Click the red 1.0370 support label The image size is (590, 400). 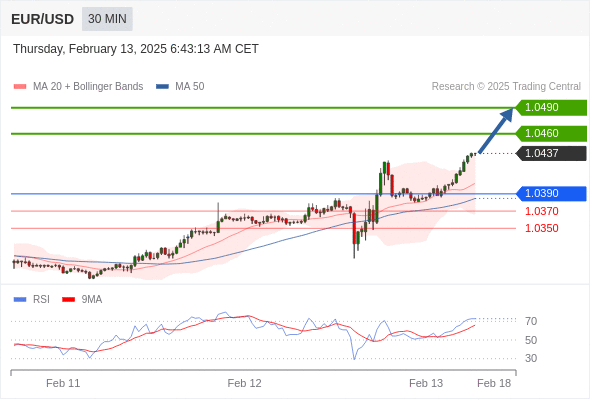(541, 211)
